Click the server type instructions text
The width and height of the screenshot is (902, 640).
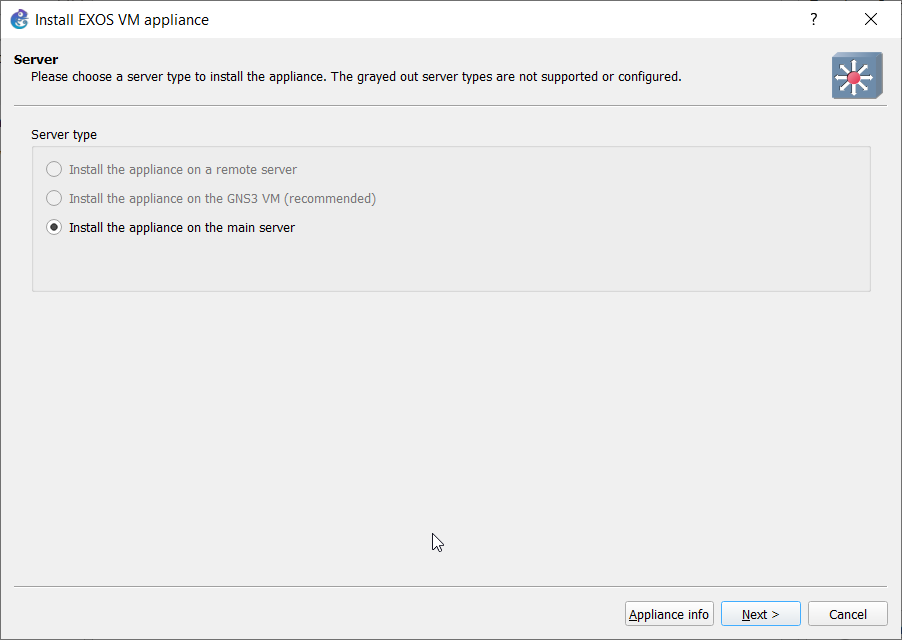coord(356,76)
